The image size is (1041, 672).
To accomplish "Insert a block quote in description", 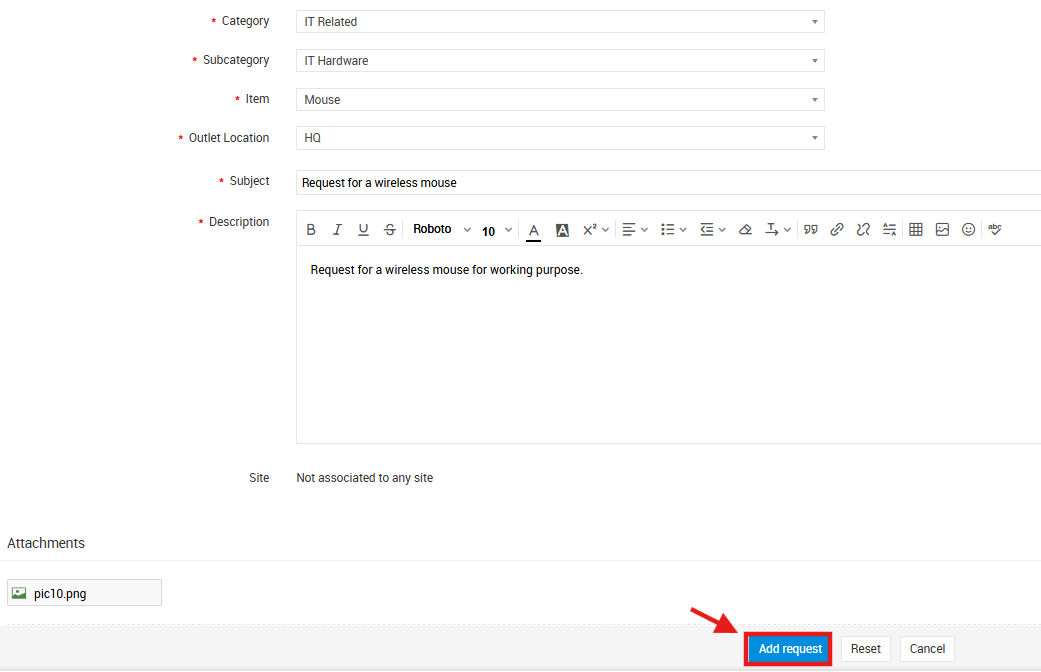I will coord(811,230).
